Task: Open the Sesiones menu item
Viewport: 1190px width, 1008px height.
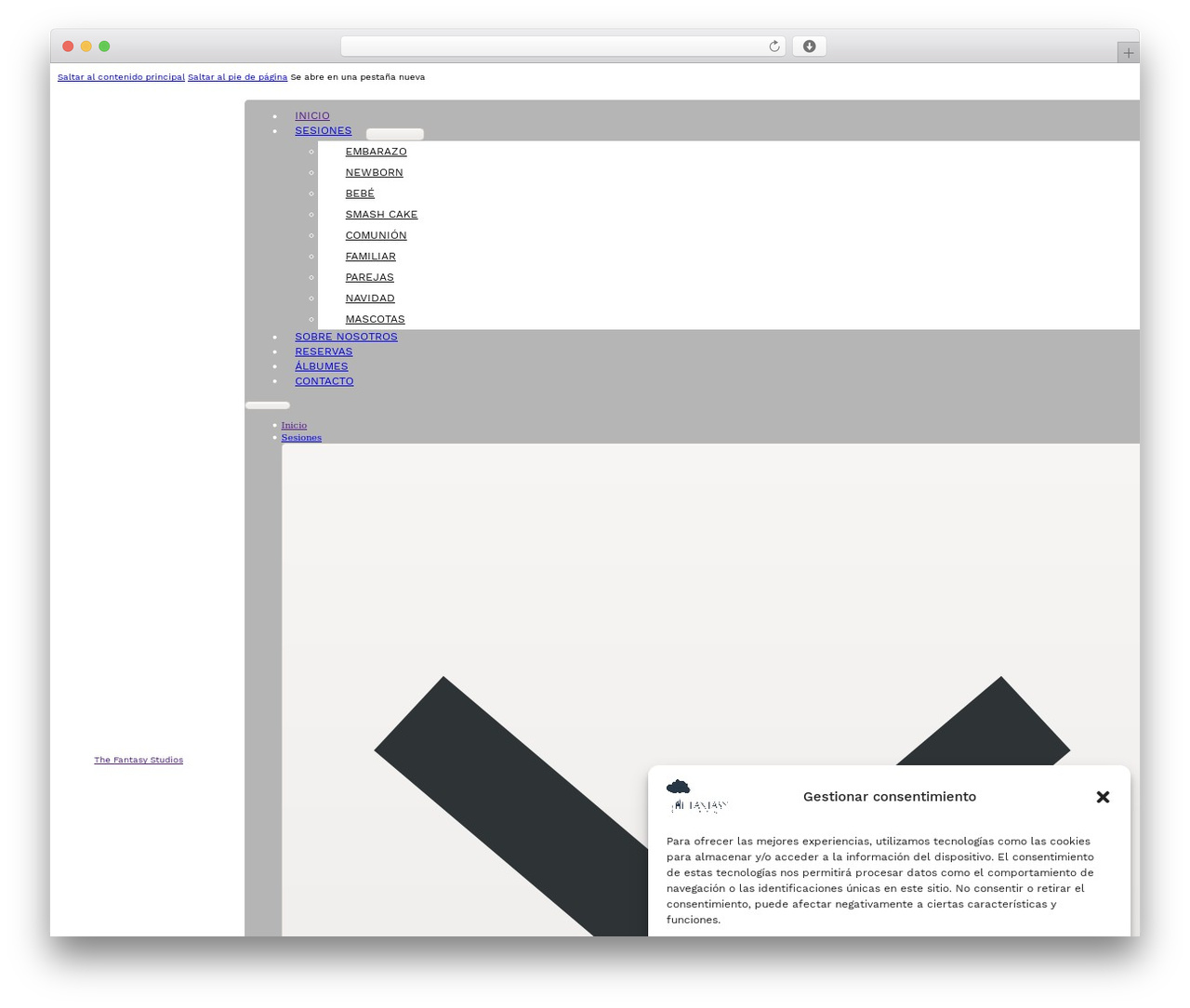Action: tap(323, 130)
